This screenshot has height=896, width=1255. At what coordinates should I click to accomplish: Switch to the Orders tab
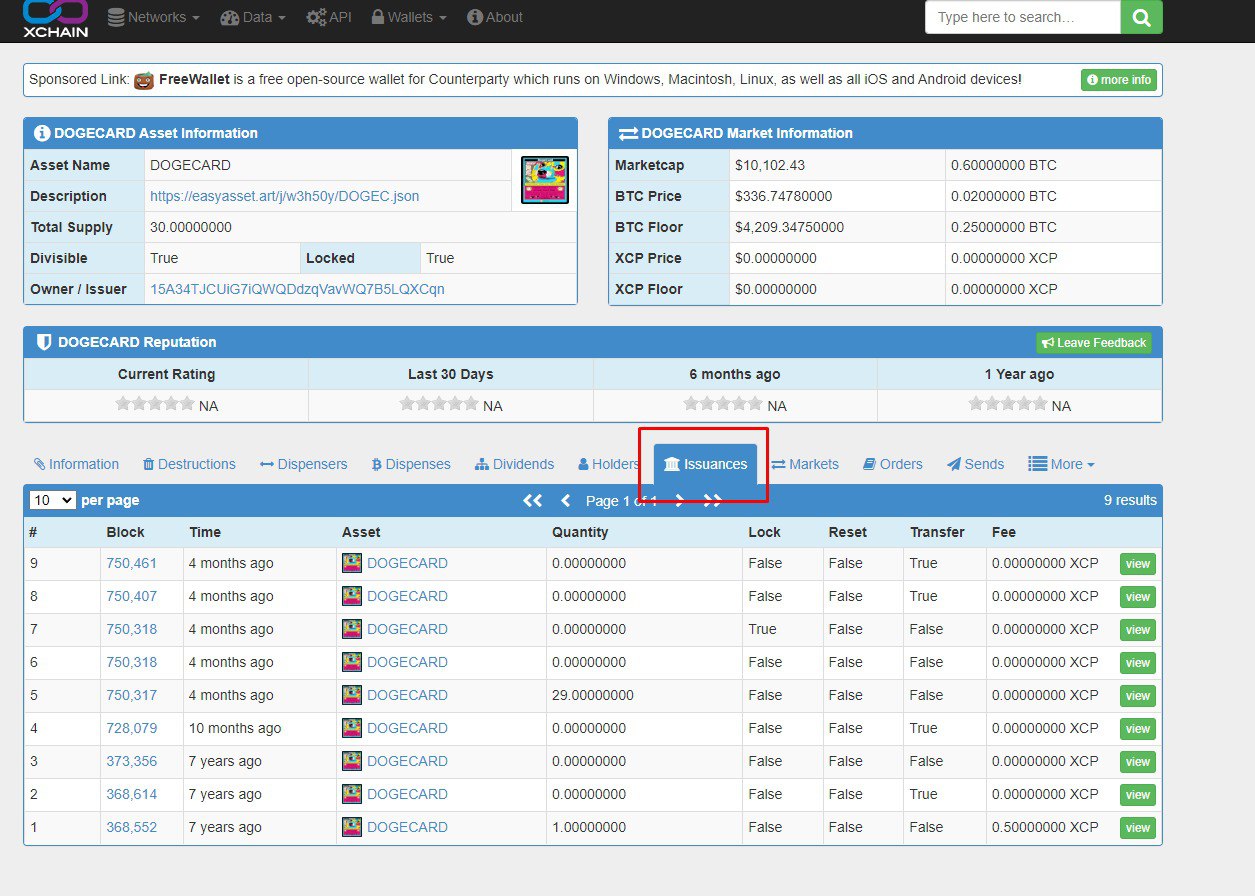(893, 464)
